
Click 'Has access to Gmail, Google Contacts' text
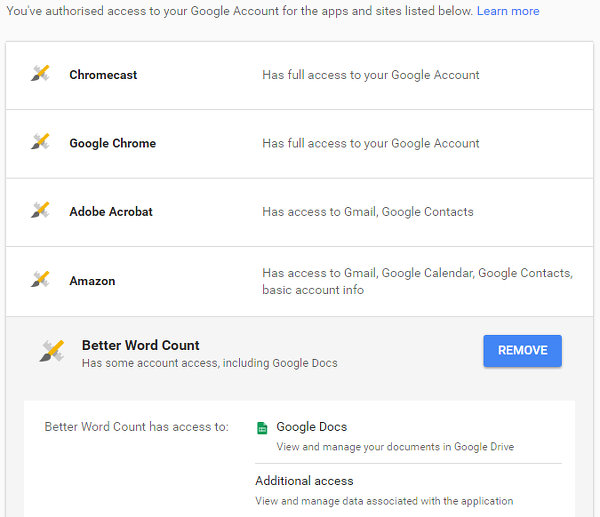[x=368, y=212]
